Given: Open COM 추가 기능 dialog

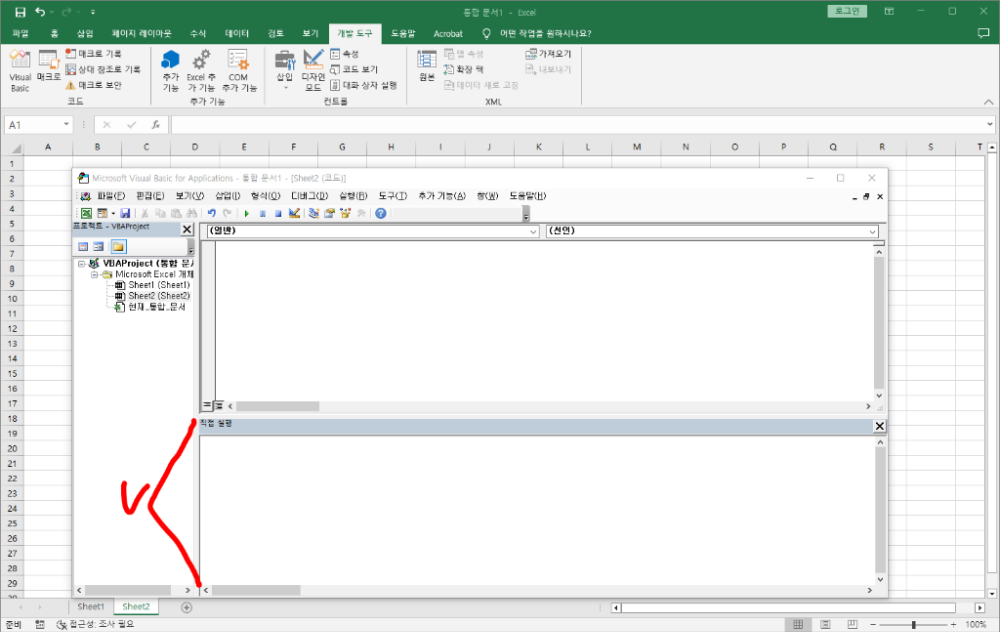Looking at the screenshot, I should pos(239,70).
